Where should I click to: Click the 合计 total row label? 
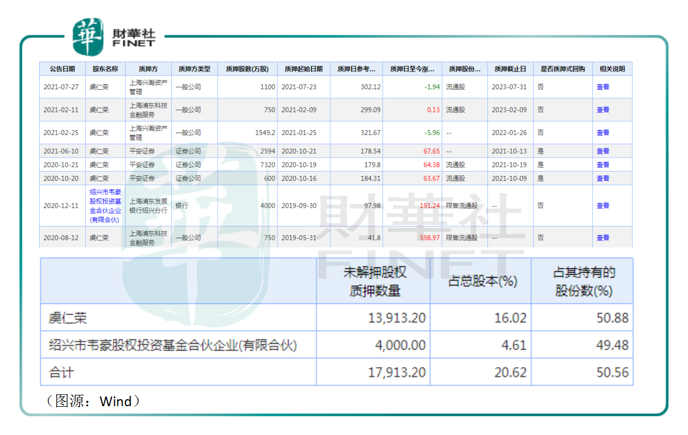[61, 372]
